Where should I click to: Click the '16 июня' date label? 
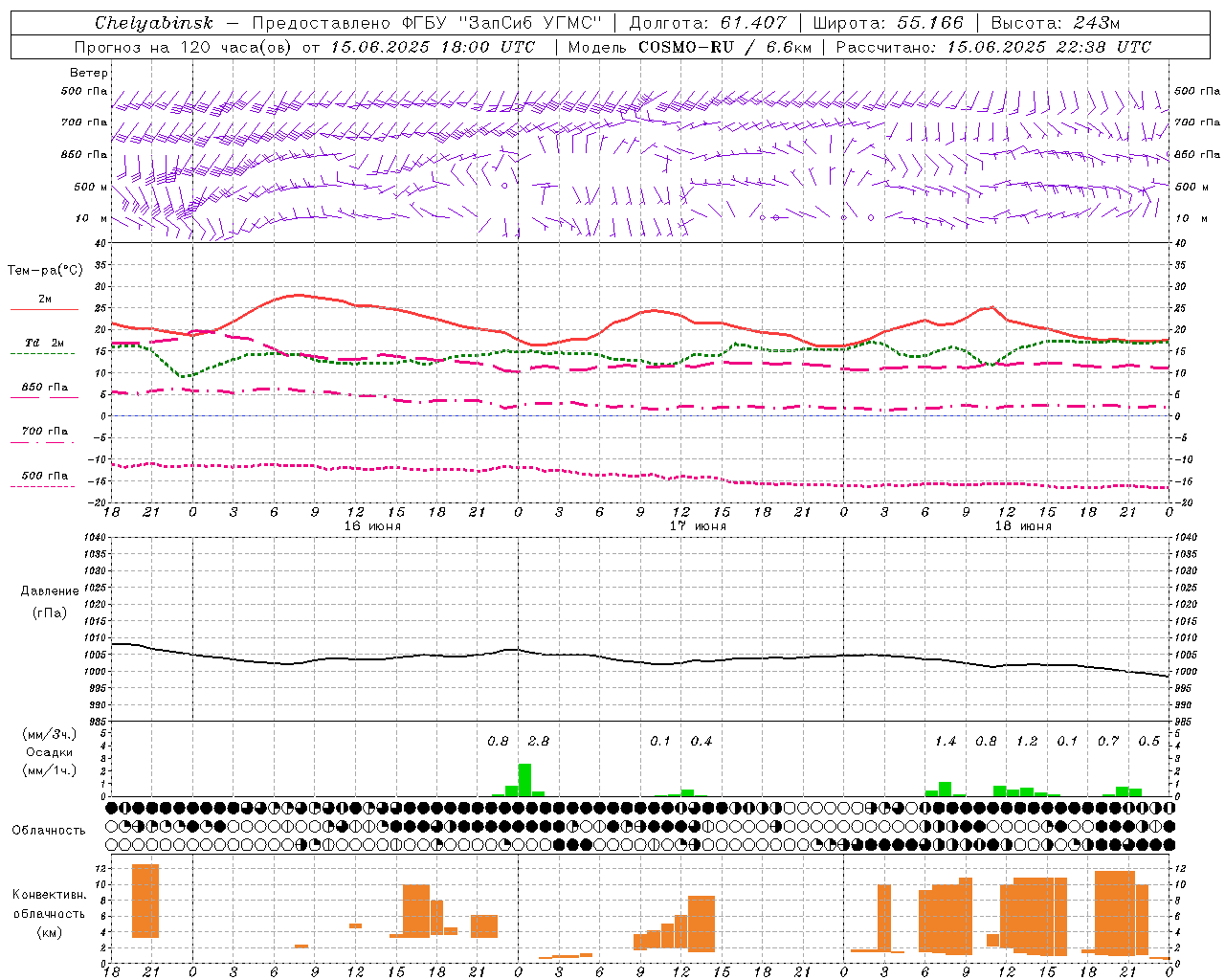(x=372, y=526)
